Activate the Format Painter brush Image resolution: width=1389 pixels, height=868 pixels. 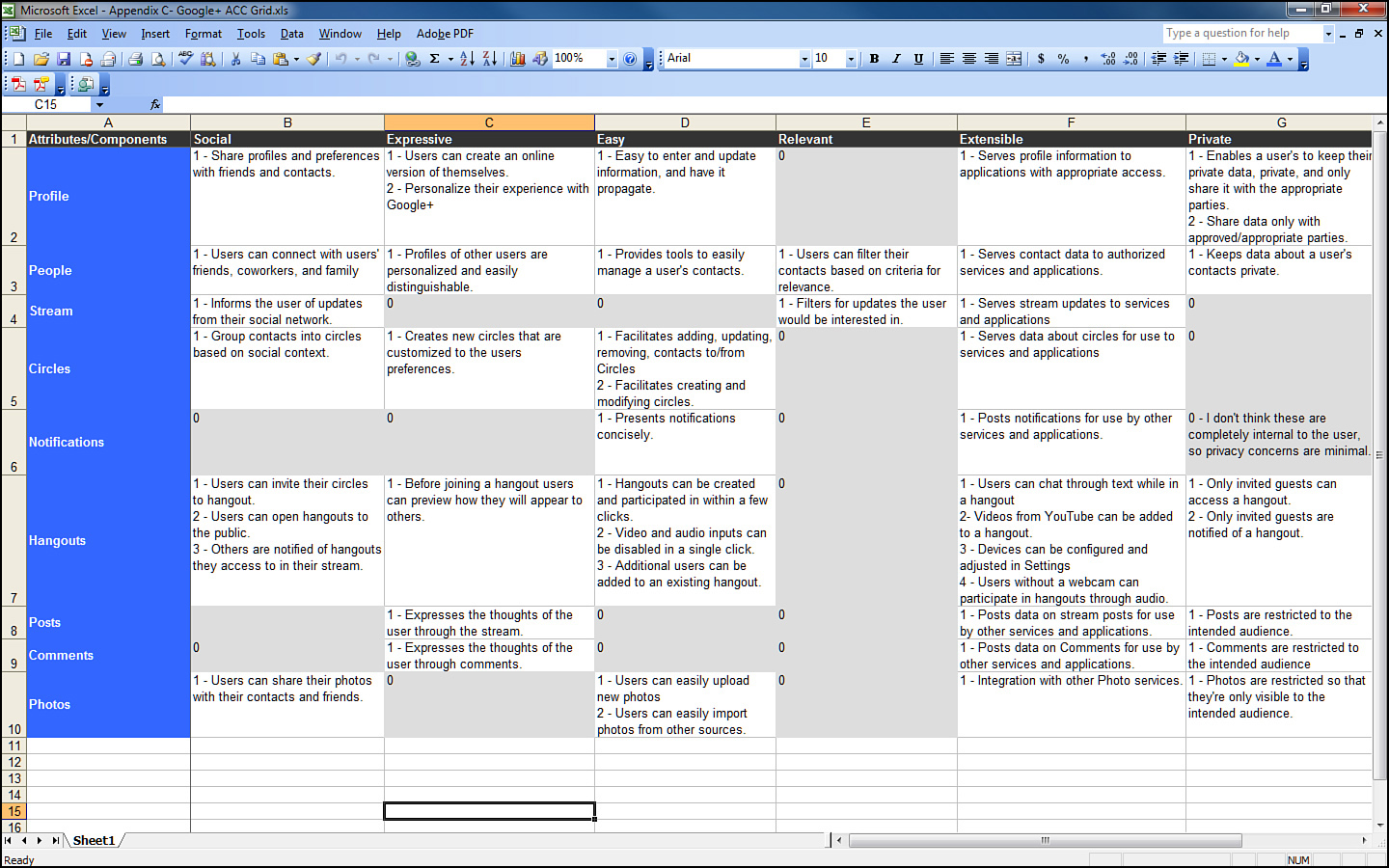313,59
